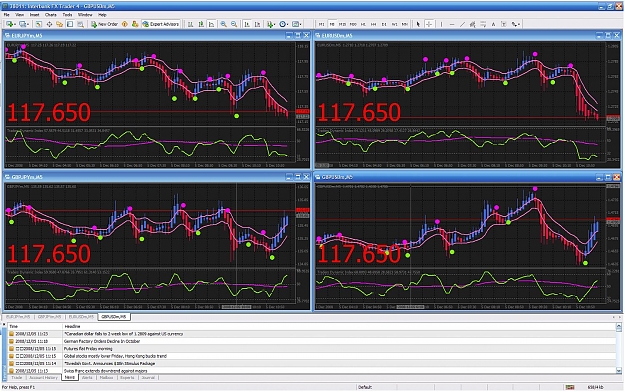
Task: Toggle the Navigator folder icon
Action: tap(60, 24)
